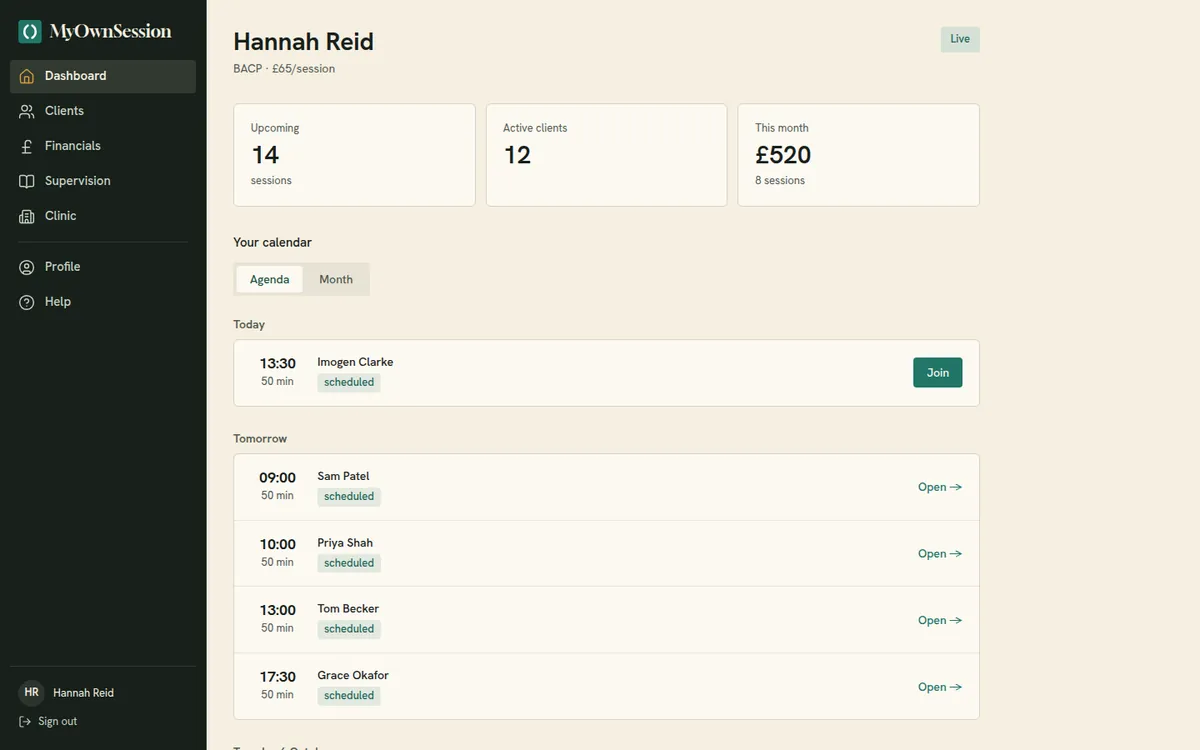Screen dimensions: 1200x750
Task: Click the 13:30 time entry
Action: (x=278, y=364)
